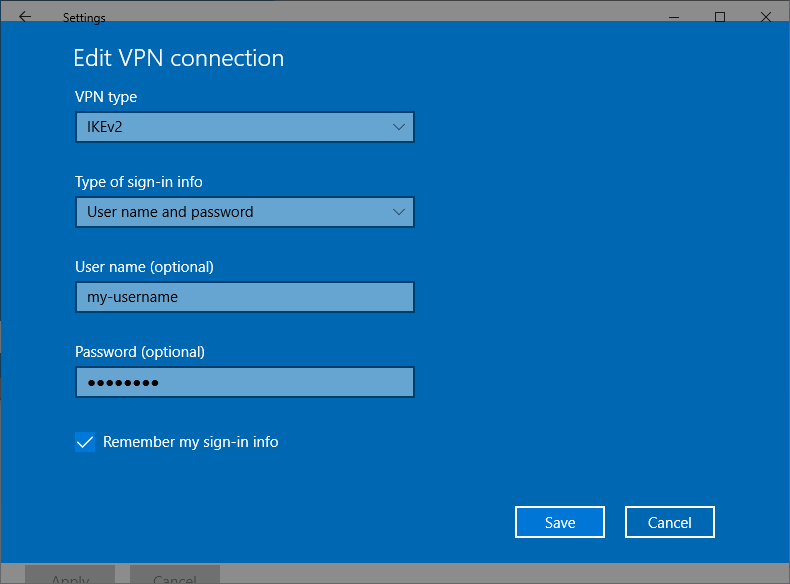The image size is (790, 584).
Task: Click the dimmed Apply button behind the dialog
Action: [x=70, y=577]
